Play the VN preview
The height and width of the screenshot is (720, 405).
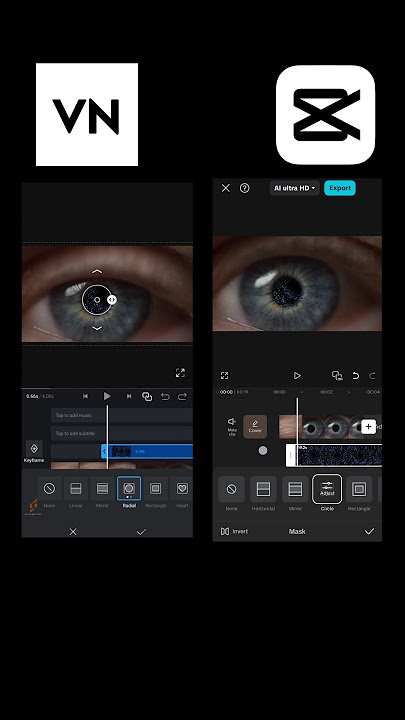(x=107, y=396)
